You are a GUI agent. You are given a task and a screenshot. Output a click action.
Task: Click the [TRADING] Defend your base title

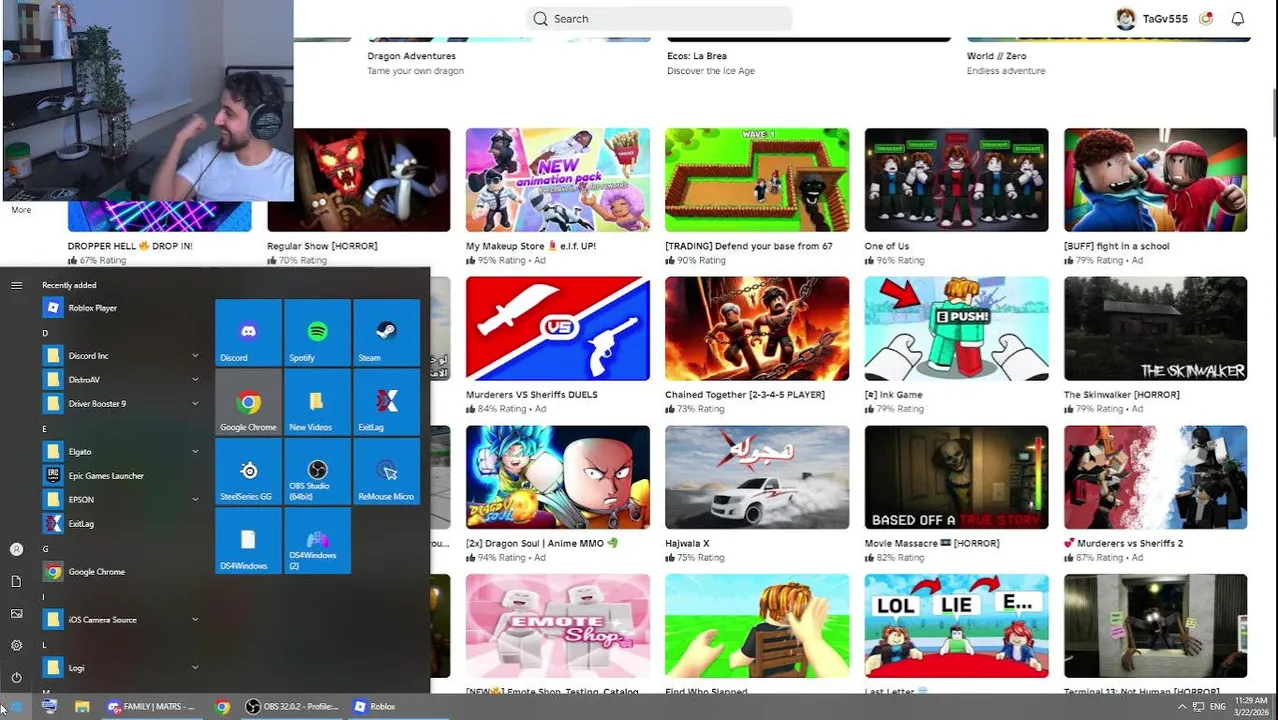tap(749, 246)
